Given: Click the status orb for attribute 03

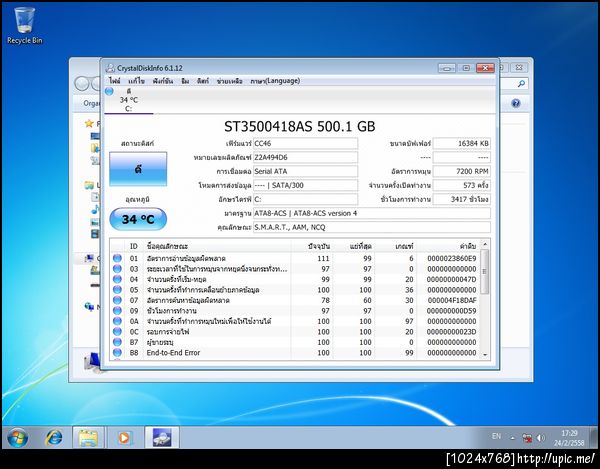Looking at the screenshot, I should (117, 269).
